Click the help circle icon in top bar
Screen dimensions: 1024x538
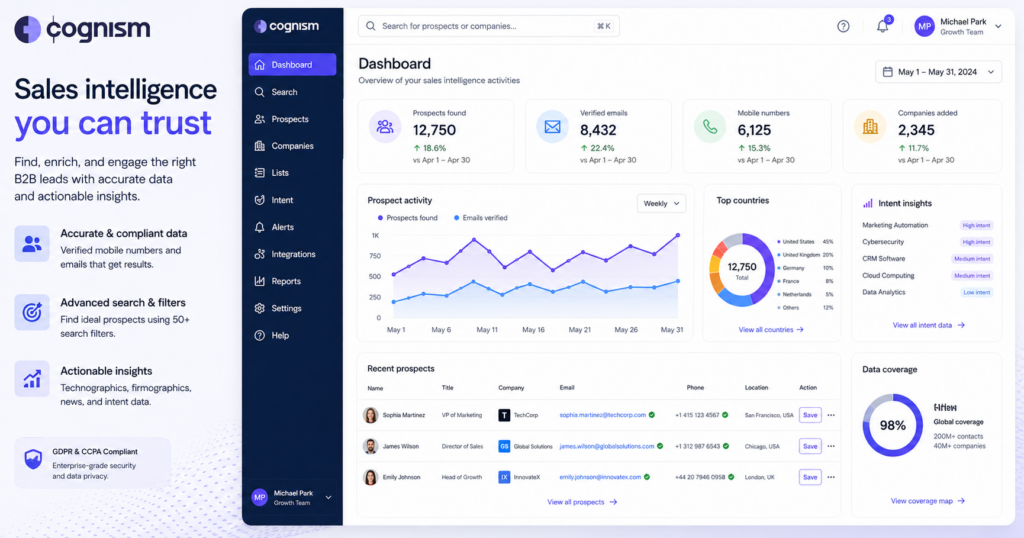843,26
